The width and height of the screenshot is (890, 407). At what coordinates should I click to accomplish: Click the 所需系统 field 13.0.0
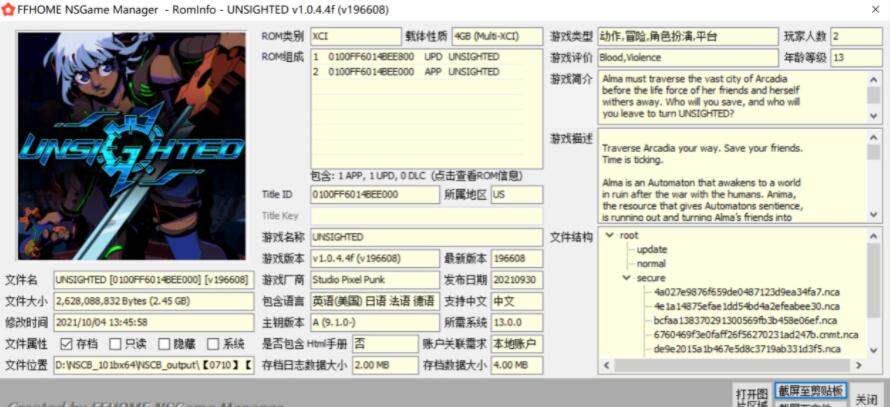pyautogui.click(x=517, y=322)
